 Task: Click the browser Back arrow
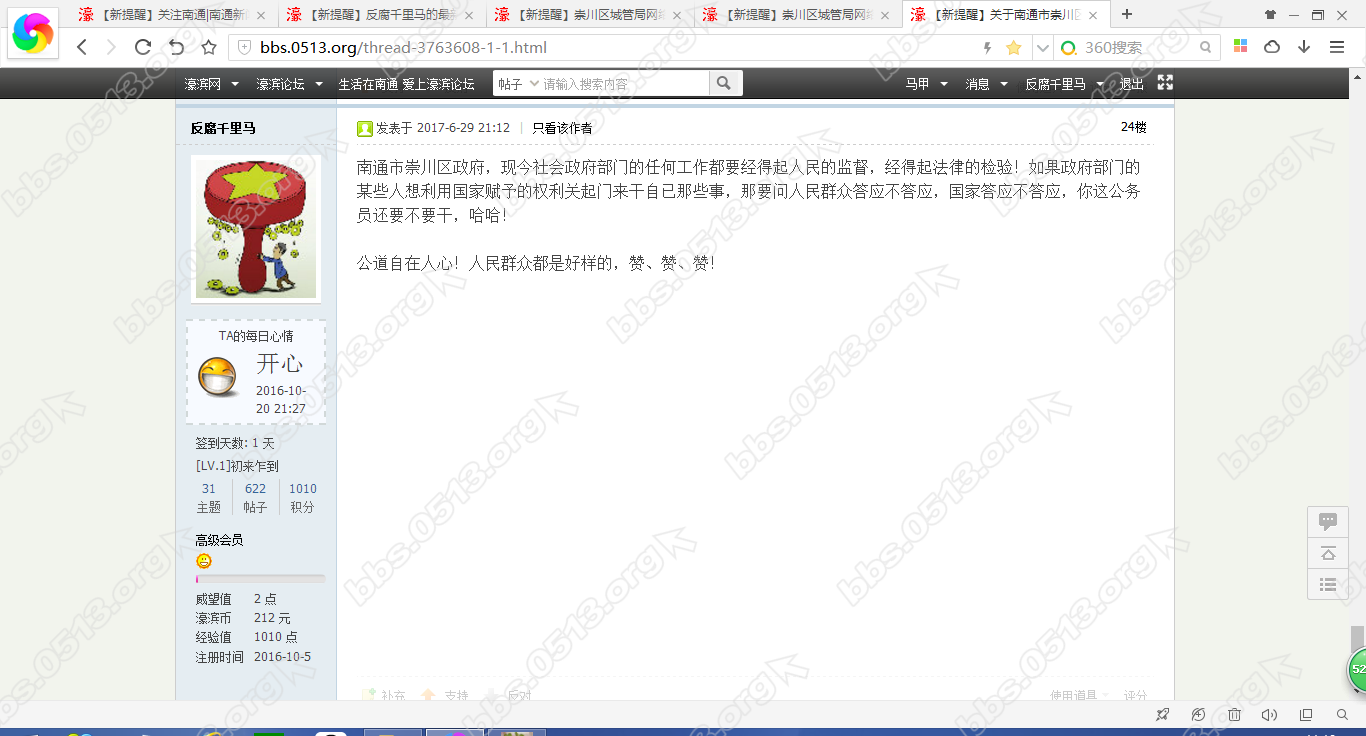click(x=82, y=47)
